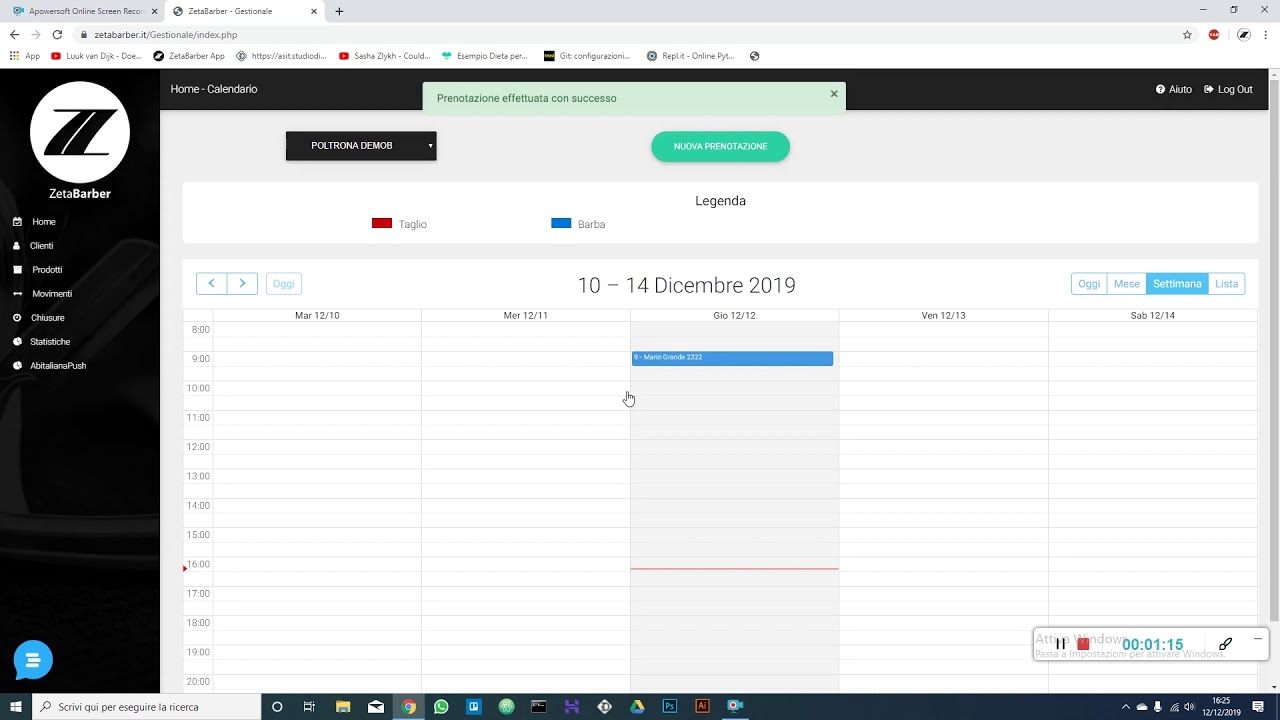Viewport: 1280px width, 720px height.
Task: Open Movimenti section
Action: tap(51, 294)
